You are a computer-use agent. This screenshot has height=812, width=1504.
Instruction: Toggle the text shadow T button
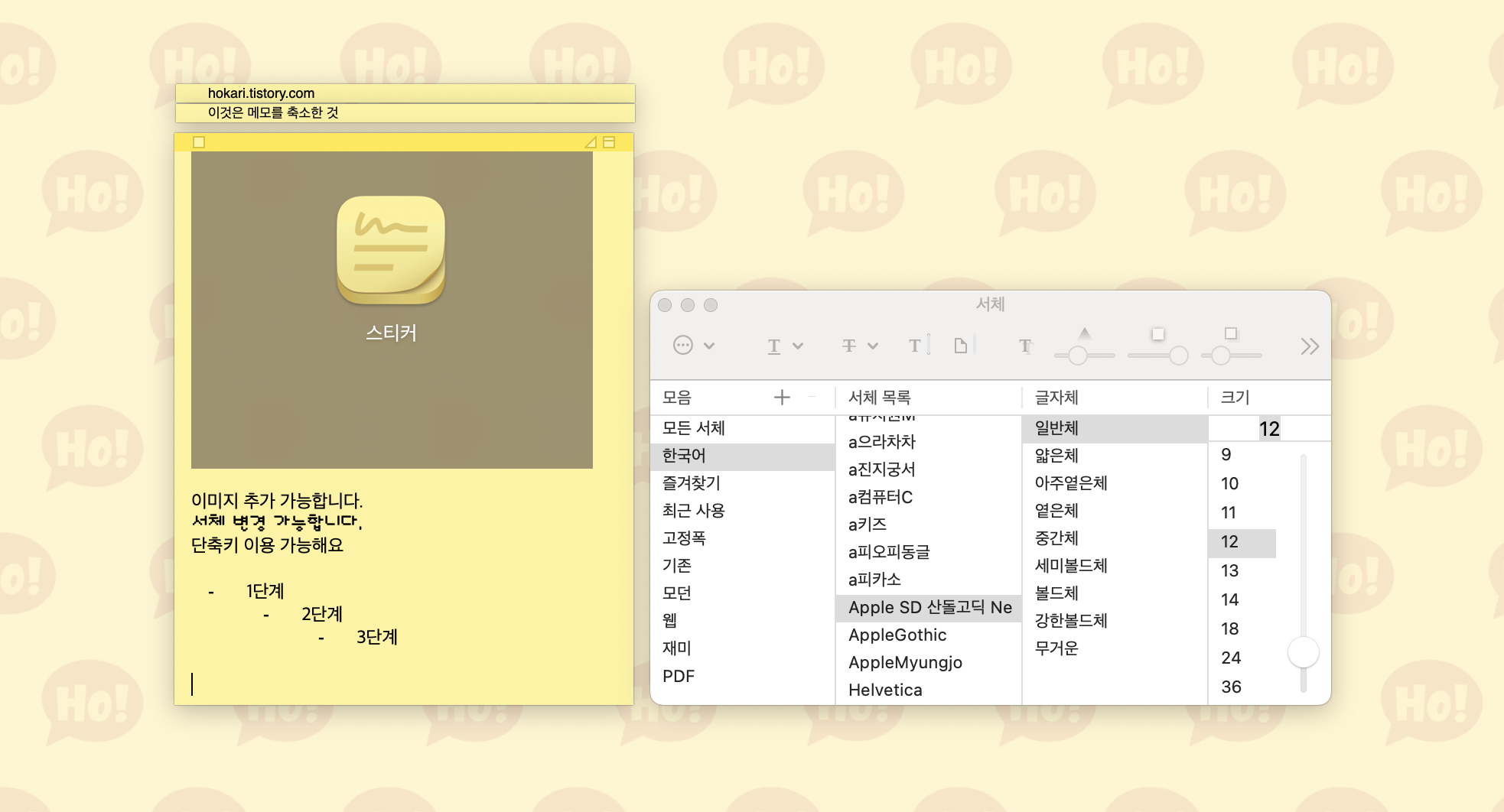pyautogui.click(x=1025, y=346)
